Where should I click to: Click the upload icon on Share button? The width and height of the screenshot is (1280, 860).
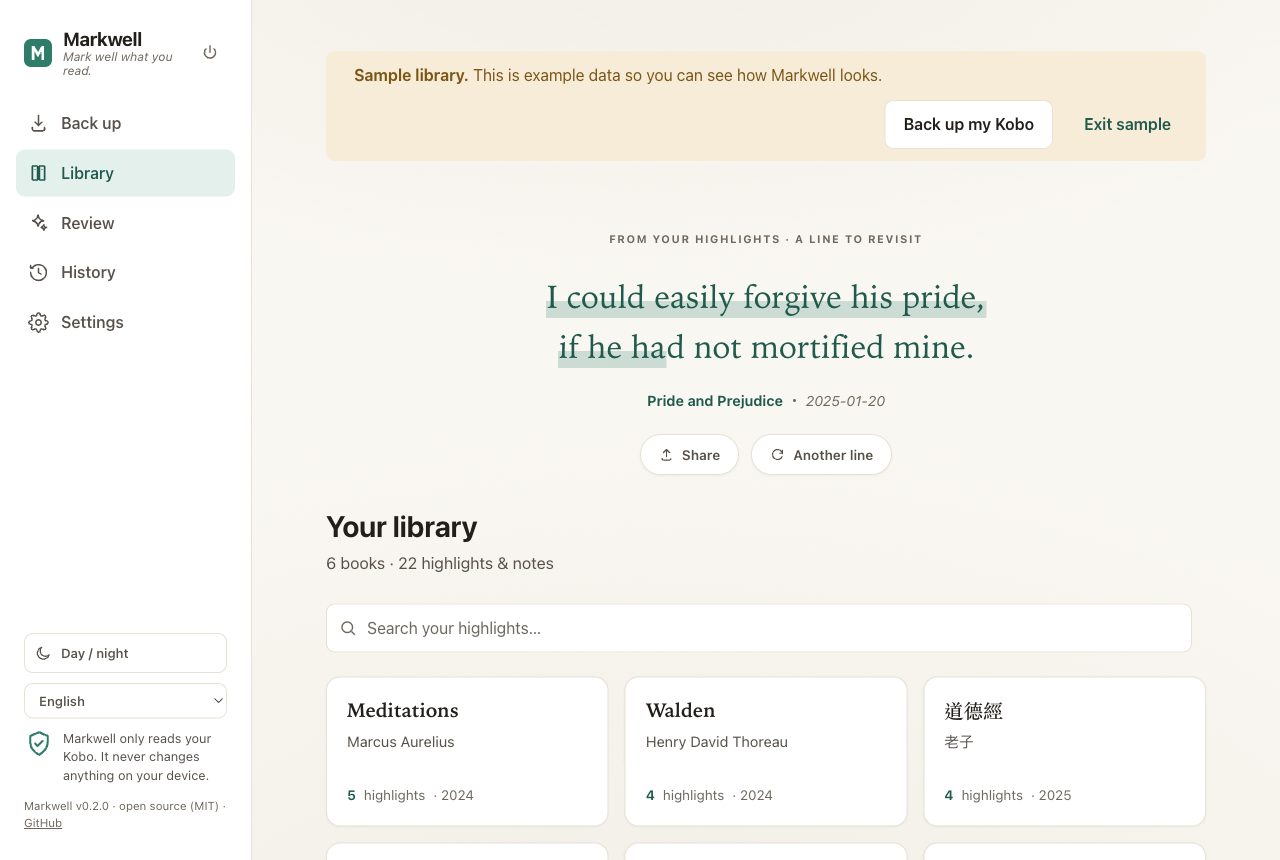(x=666, y=455)
